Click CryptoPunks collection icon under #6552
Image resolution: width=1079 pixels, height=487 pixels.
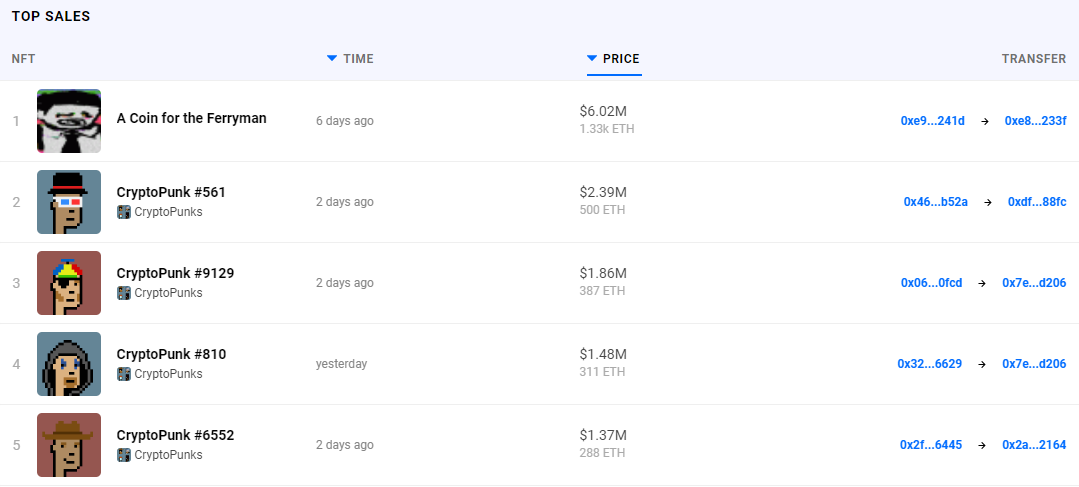pos(124,455)
